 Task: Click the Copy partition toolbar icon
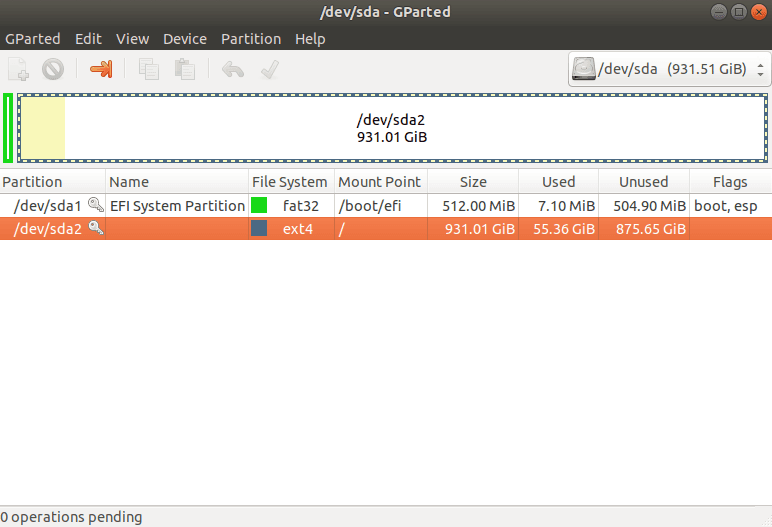click(x=149, y=69)
